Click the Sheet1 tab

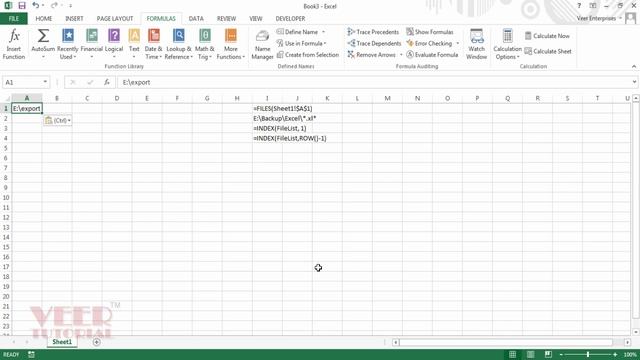click(x=62, y=342)
